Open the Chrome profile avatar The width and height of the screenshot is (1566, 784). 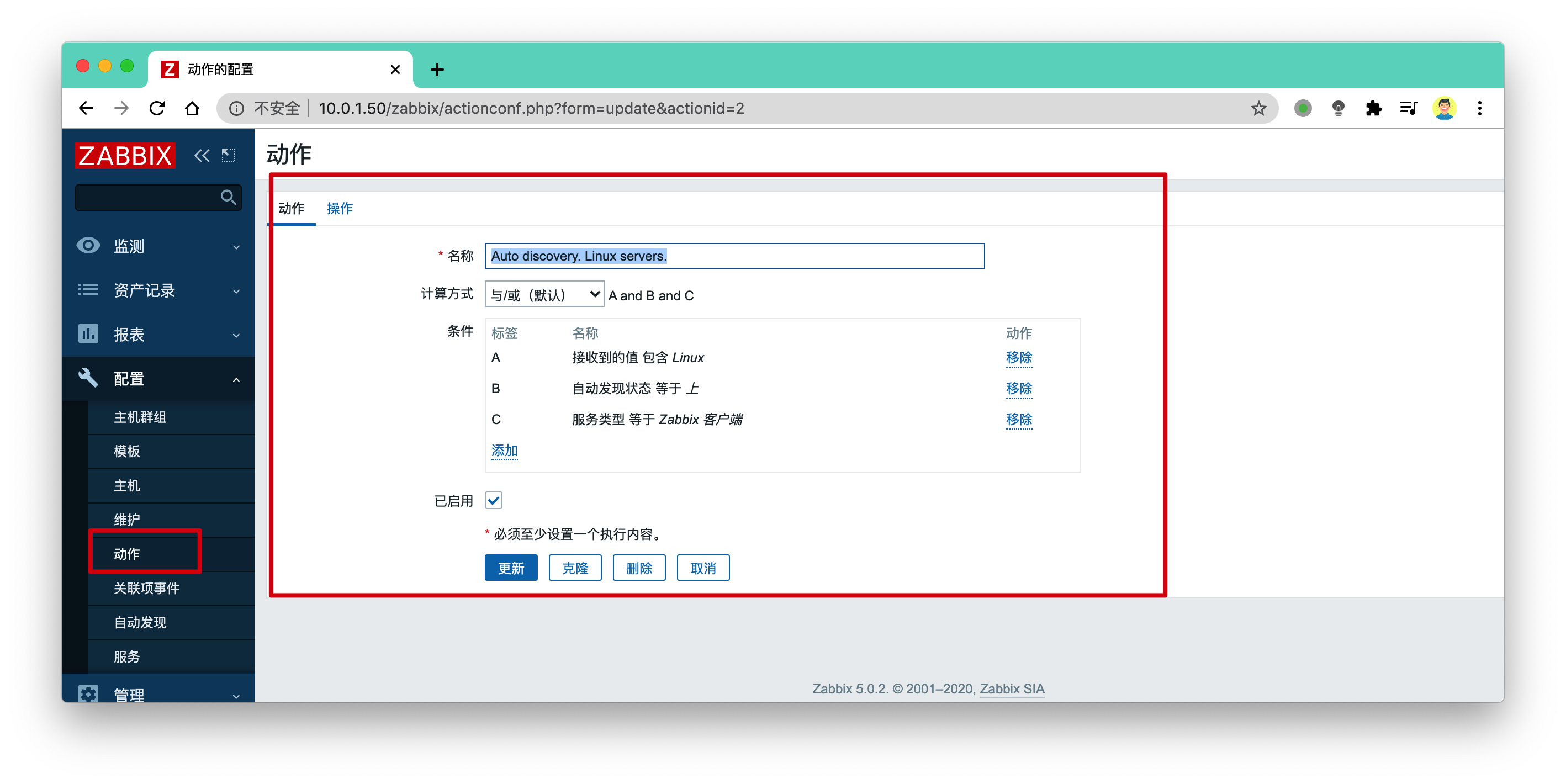point(1445,108)
